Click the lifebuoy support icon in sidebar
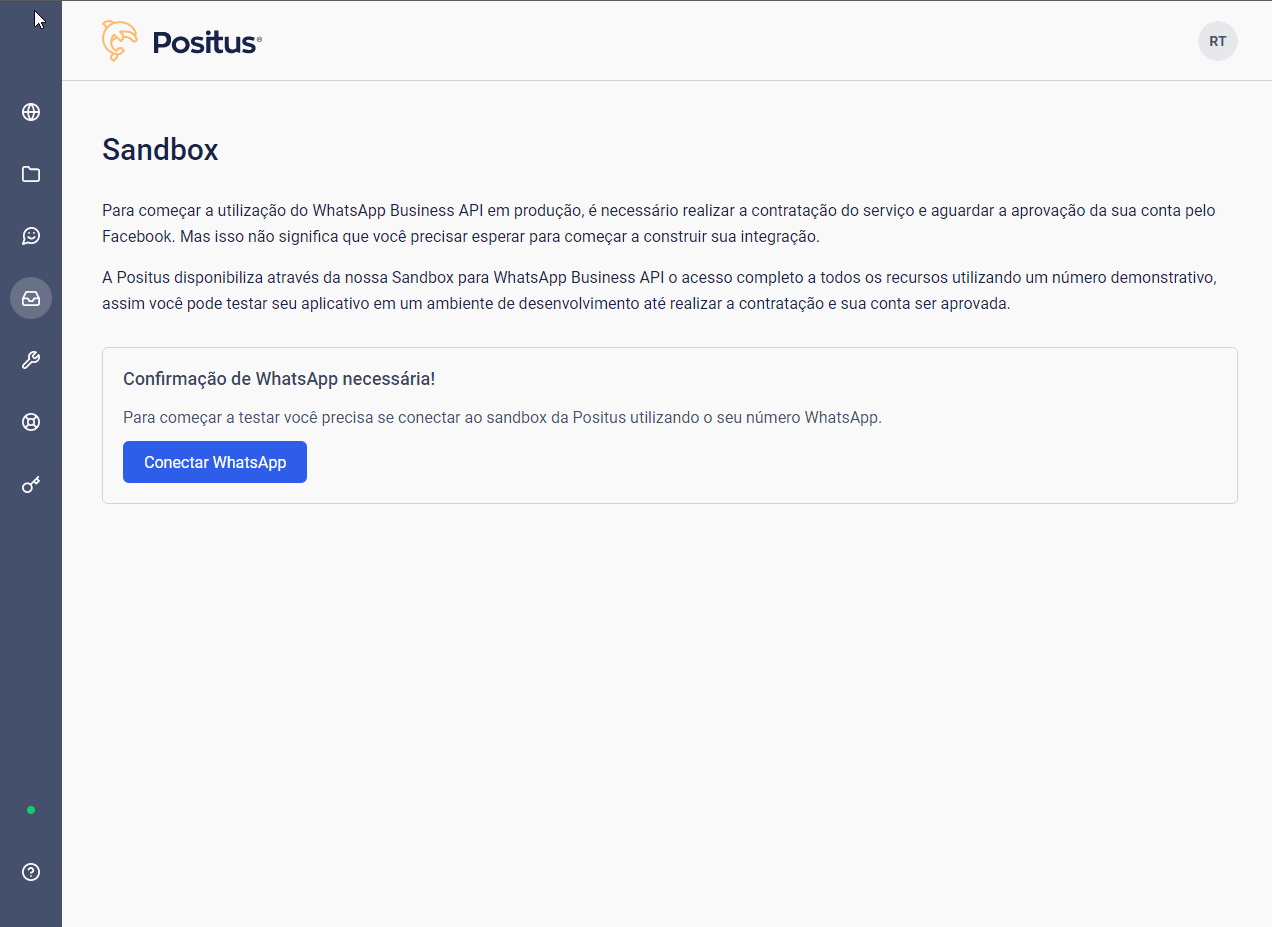1272x927 pixels. [x=31, y=422]
